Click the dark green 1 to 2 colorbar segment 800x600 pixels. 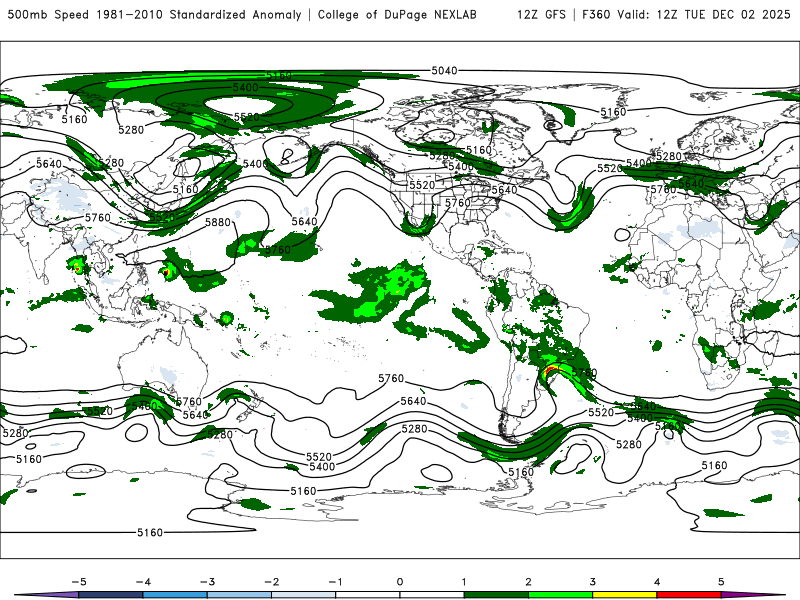pos(496,595)
